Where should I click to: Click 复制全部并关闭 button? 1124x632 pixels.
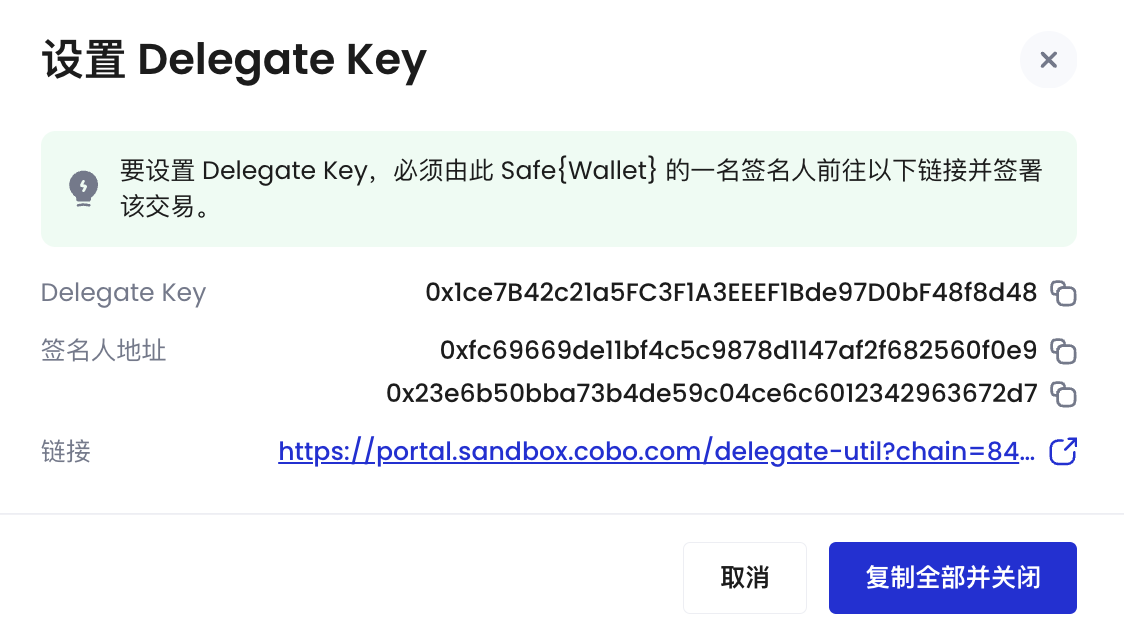tap(953, 578)
